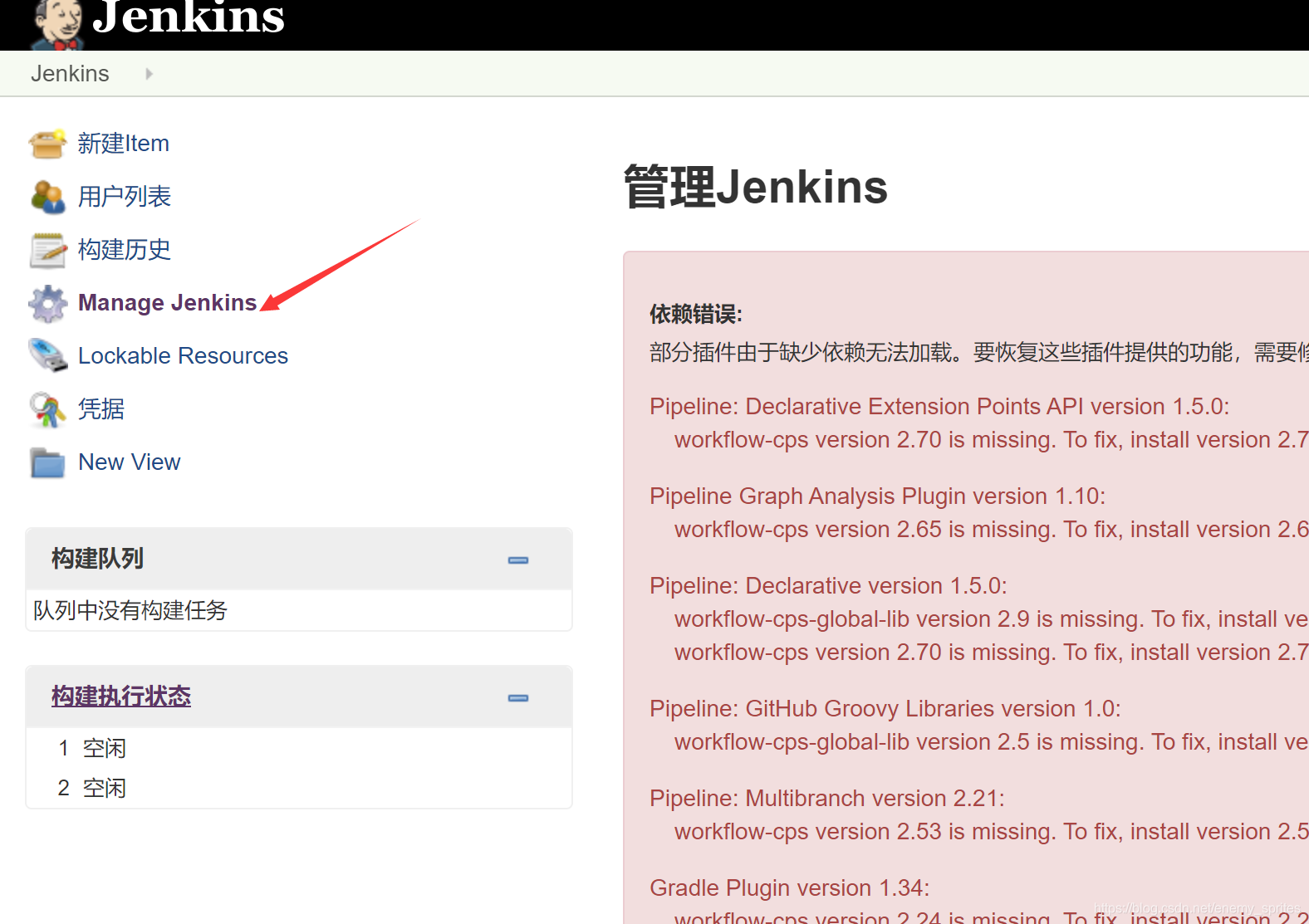The image size is (1309, 924).
Task: Click the Pipeline Graph Analysis Plugin line
Action: tap(878, 496)
